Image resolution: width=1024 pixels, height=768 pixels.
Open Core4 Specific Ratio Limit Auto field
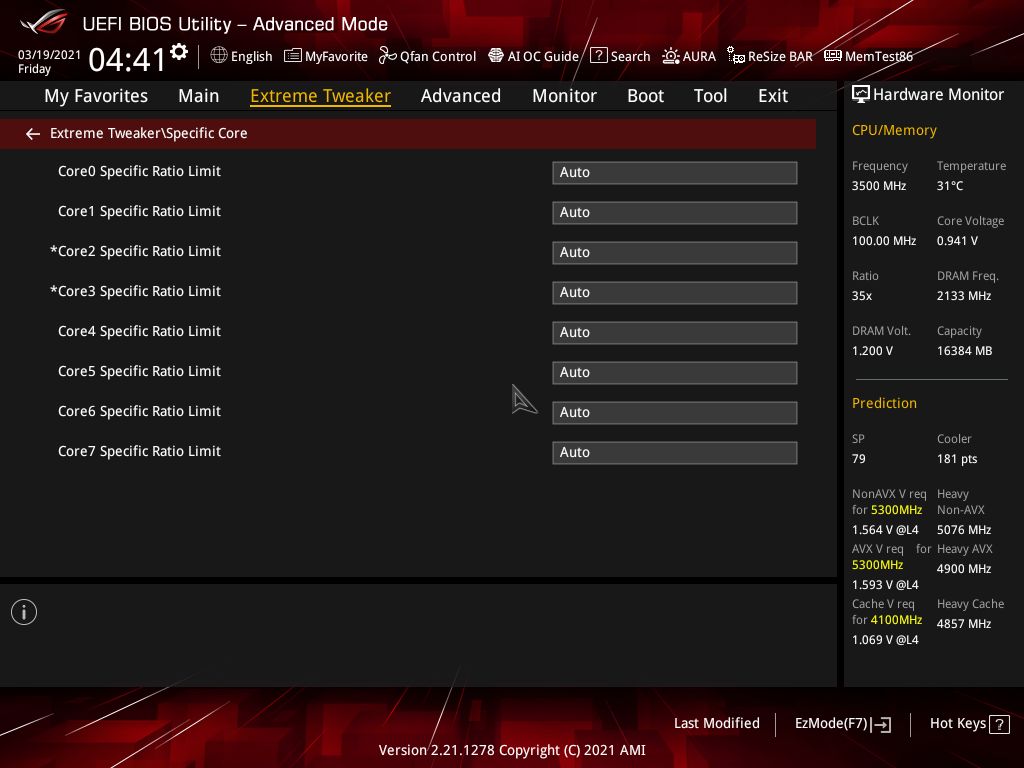coord(675,332)
